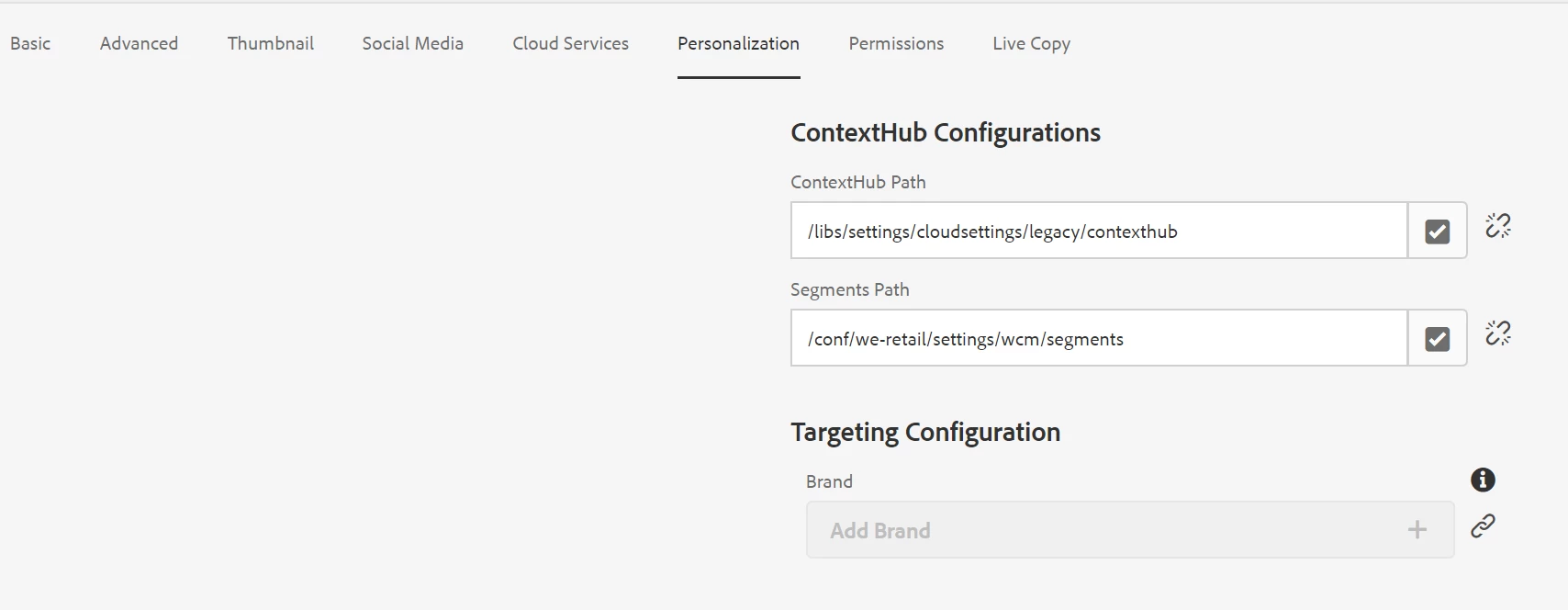Screen dimensions: 1568x610
Task: Show Brand information tooltip icon
Action: pyautogui.click(x=1483, y=480)
